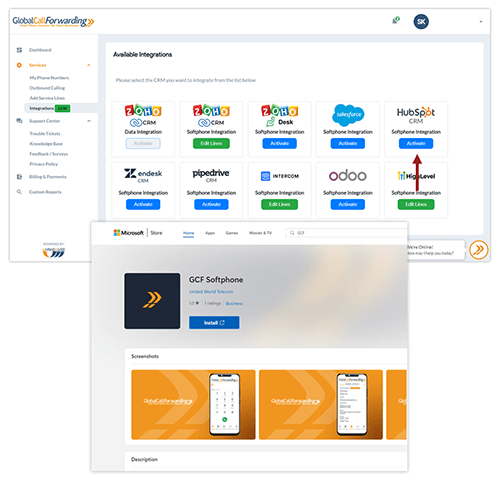The image size is (500, 487).
Task: Select Home tab in Microsoft Store
Action: click(x=188, y=233)
